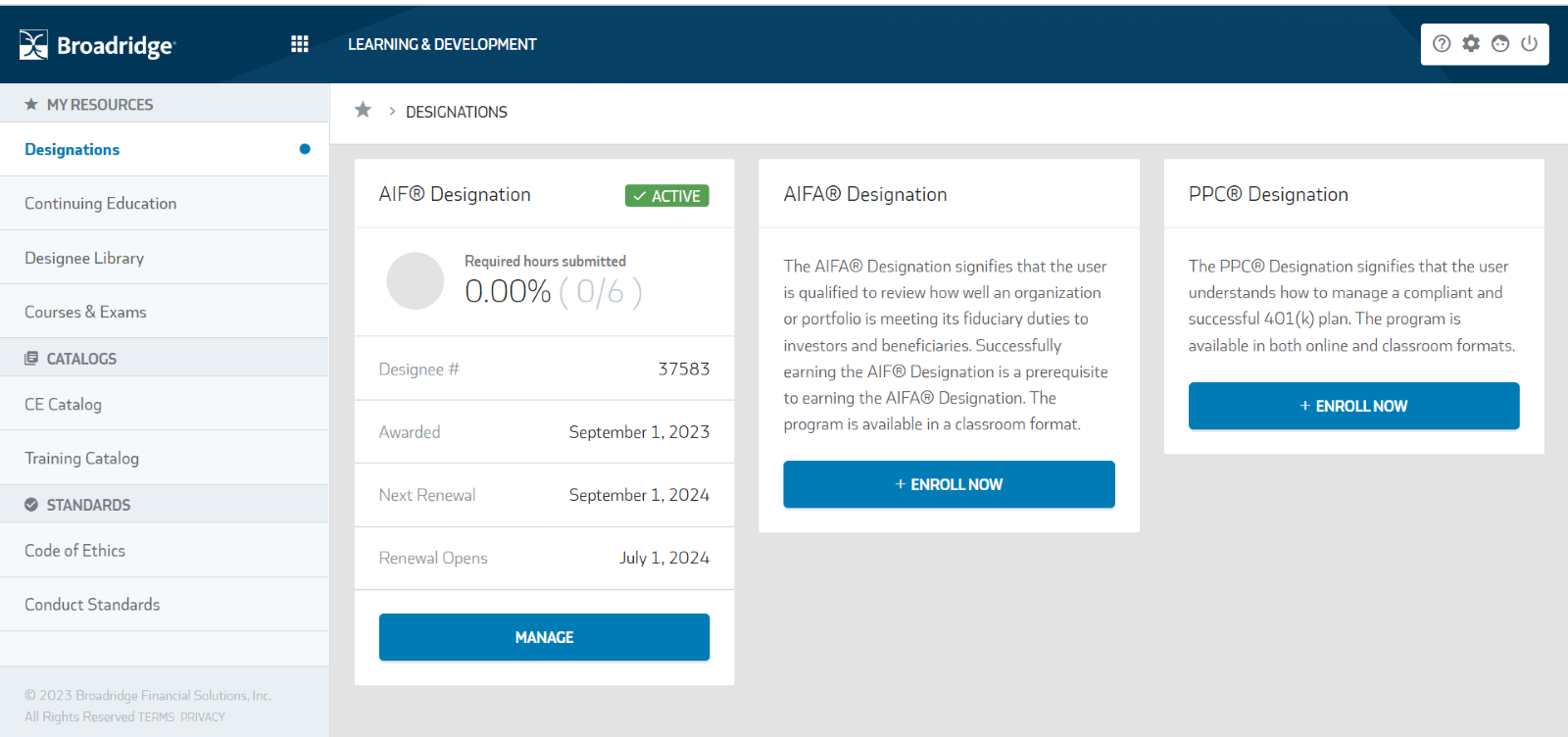The image size is (1568, 737).
Task: Click awarded date September 1, 2023
Action: [639, 432]
